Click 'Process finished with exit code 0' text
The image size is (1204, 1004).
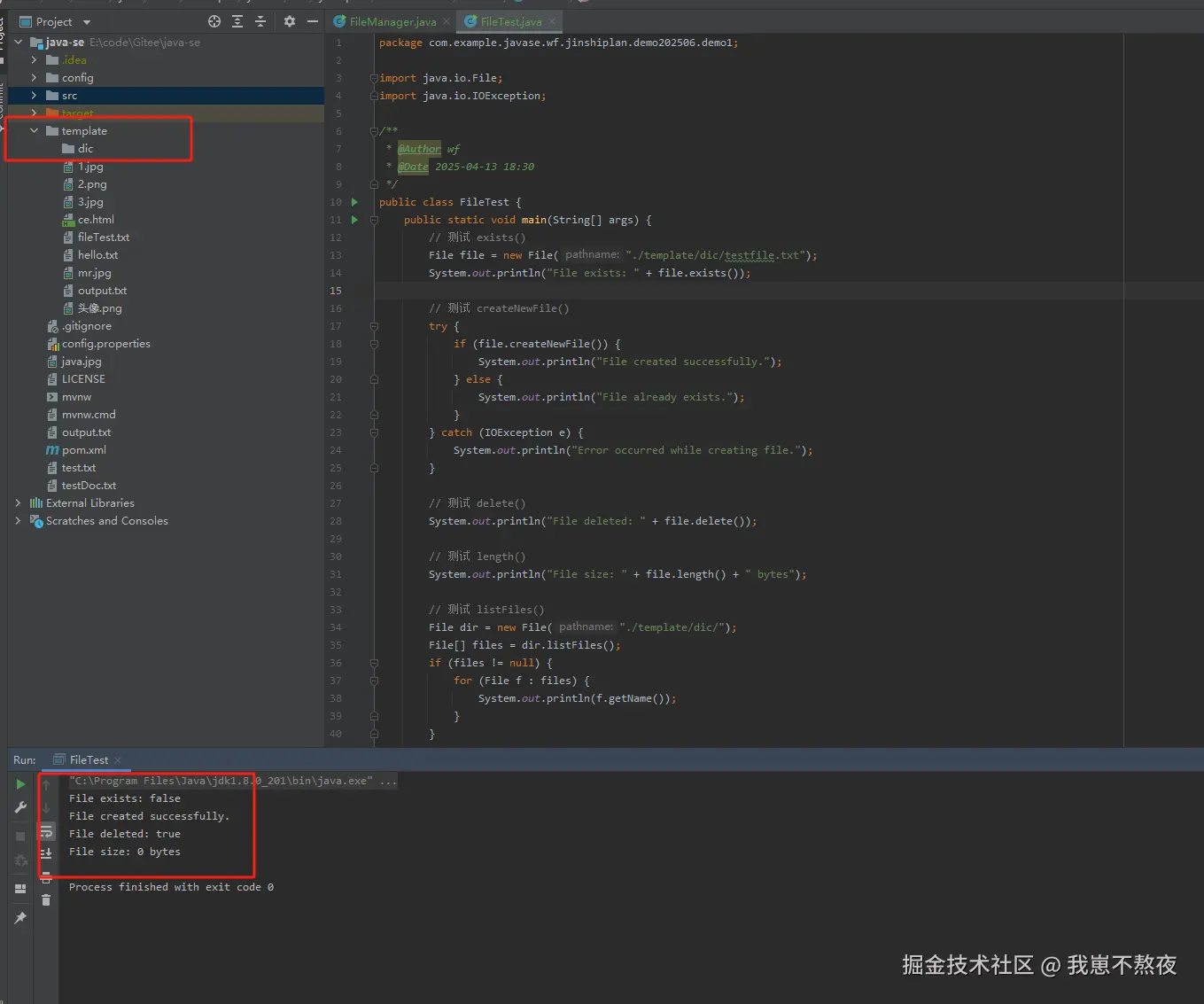171,887
